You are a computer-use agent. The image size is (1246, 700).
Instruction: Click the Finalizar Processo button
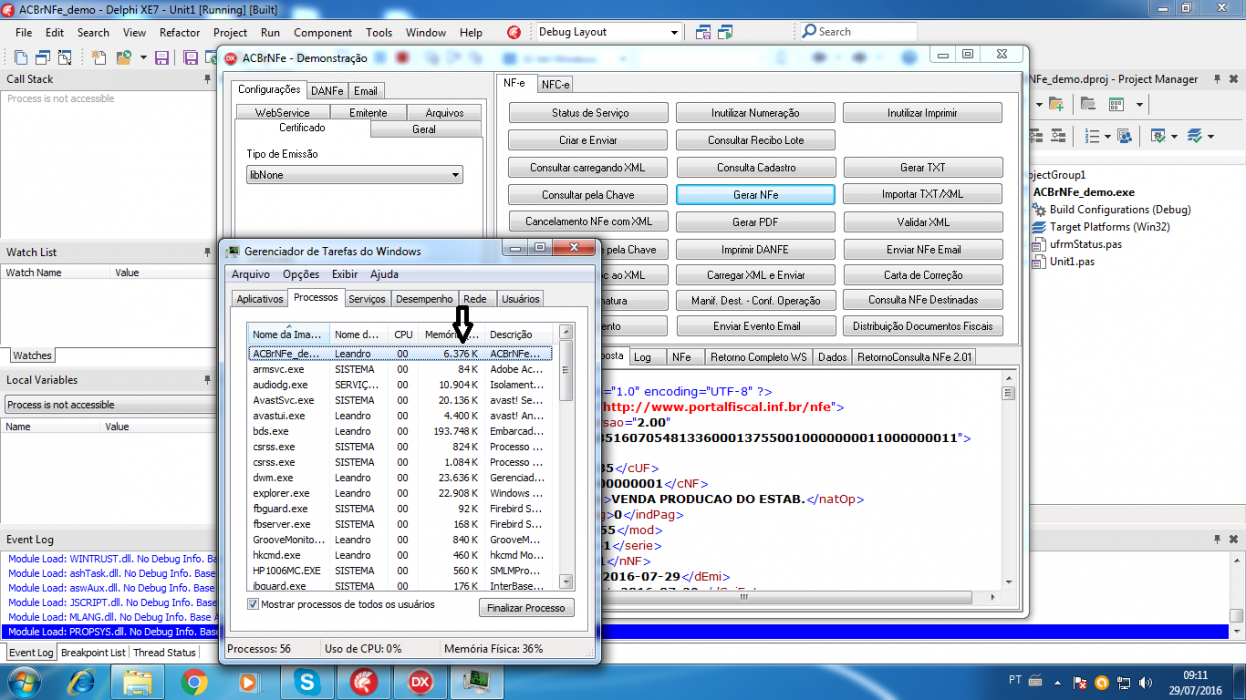(x=526, y=608)
